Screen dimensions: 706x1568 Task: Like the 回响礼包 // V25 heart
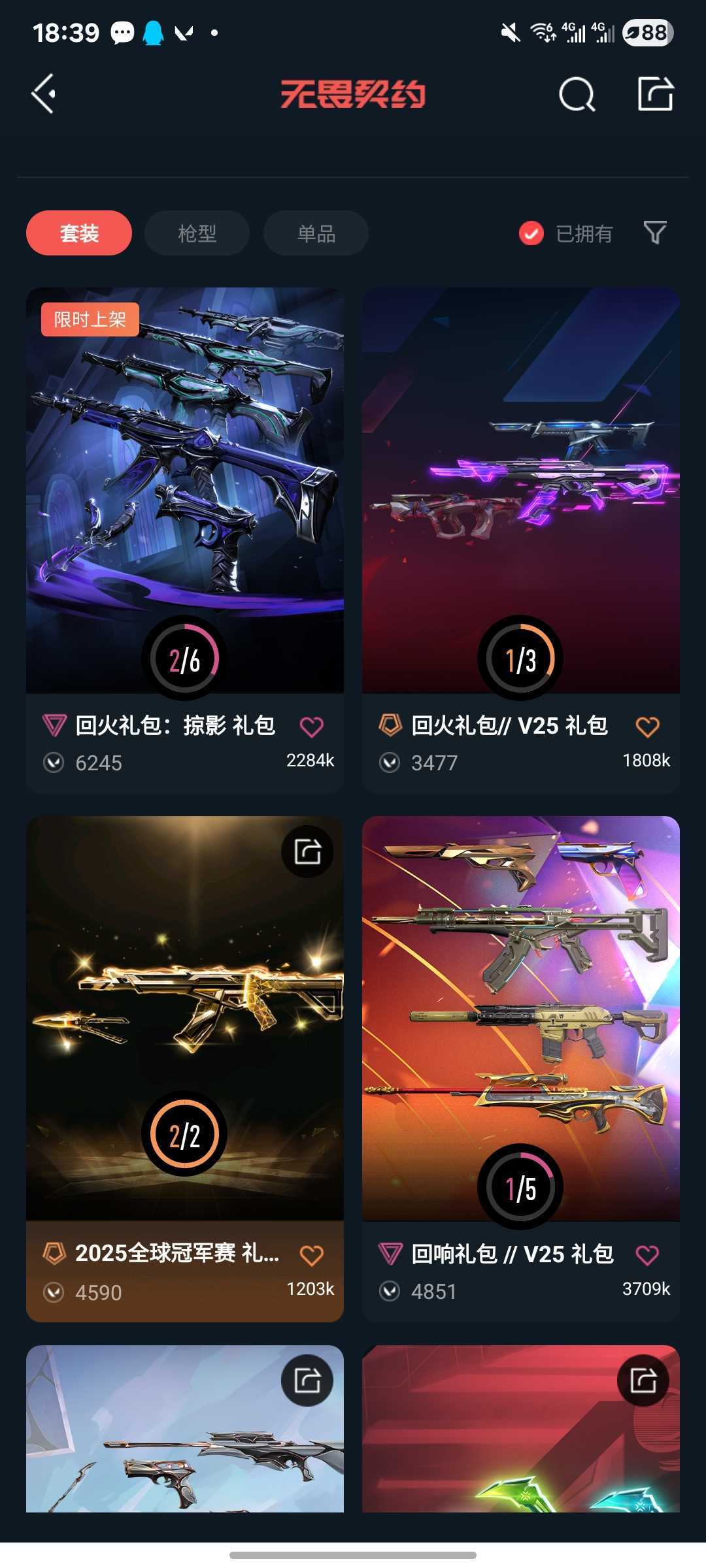tap(647, 1254)
